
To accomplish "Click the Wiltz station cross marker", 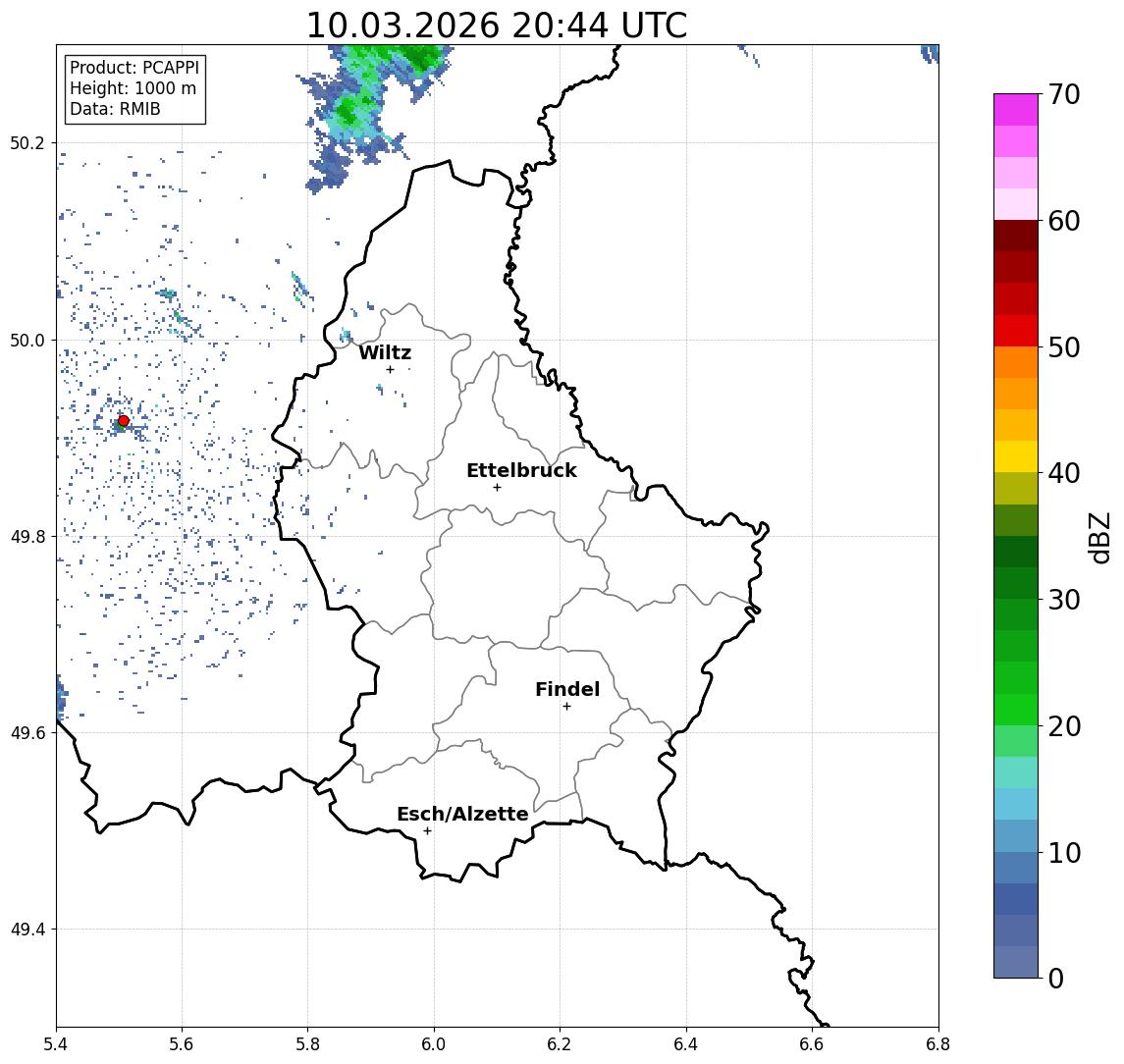I will point(390,369).
